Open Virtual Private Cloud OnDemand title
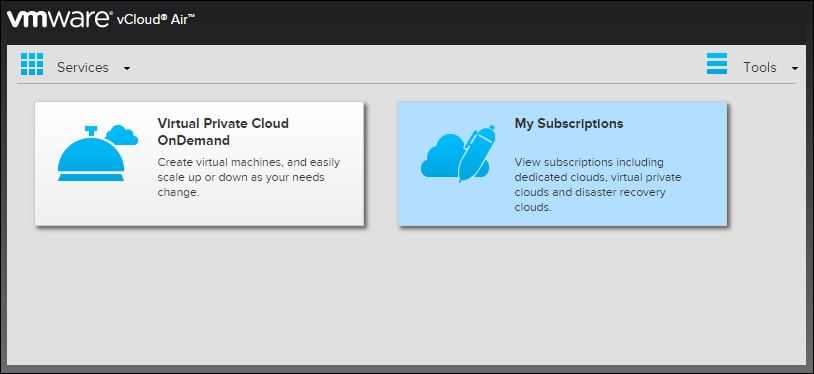 [x=223, y=132]
